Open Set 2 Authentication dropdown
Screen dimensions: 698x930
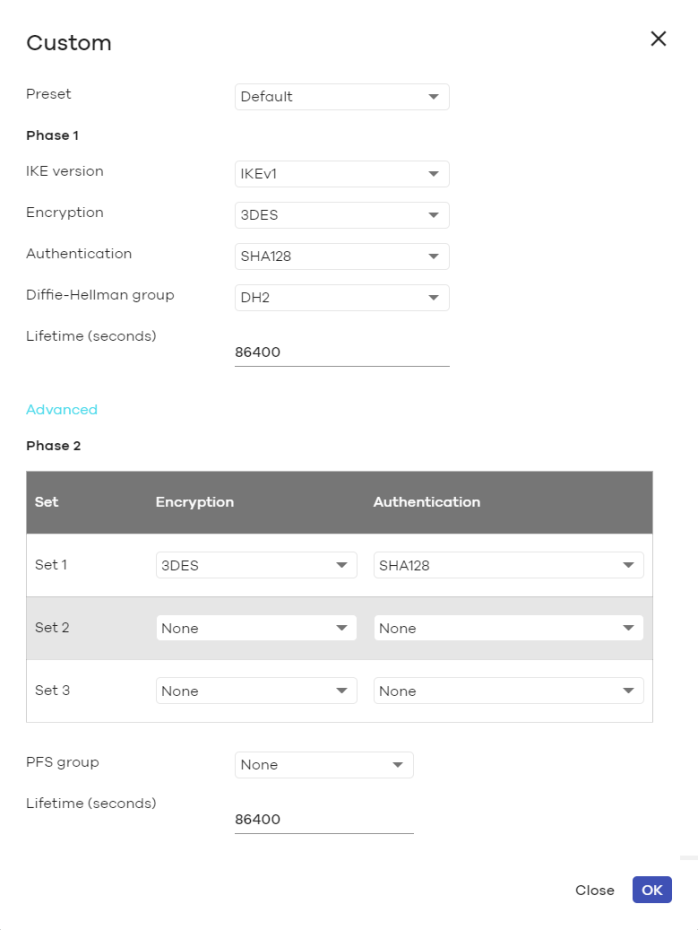(x=508, y=628)
